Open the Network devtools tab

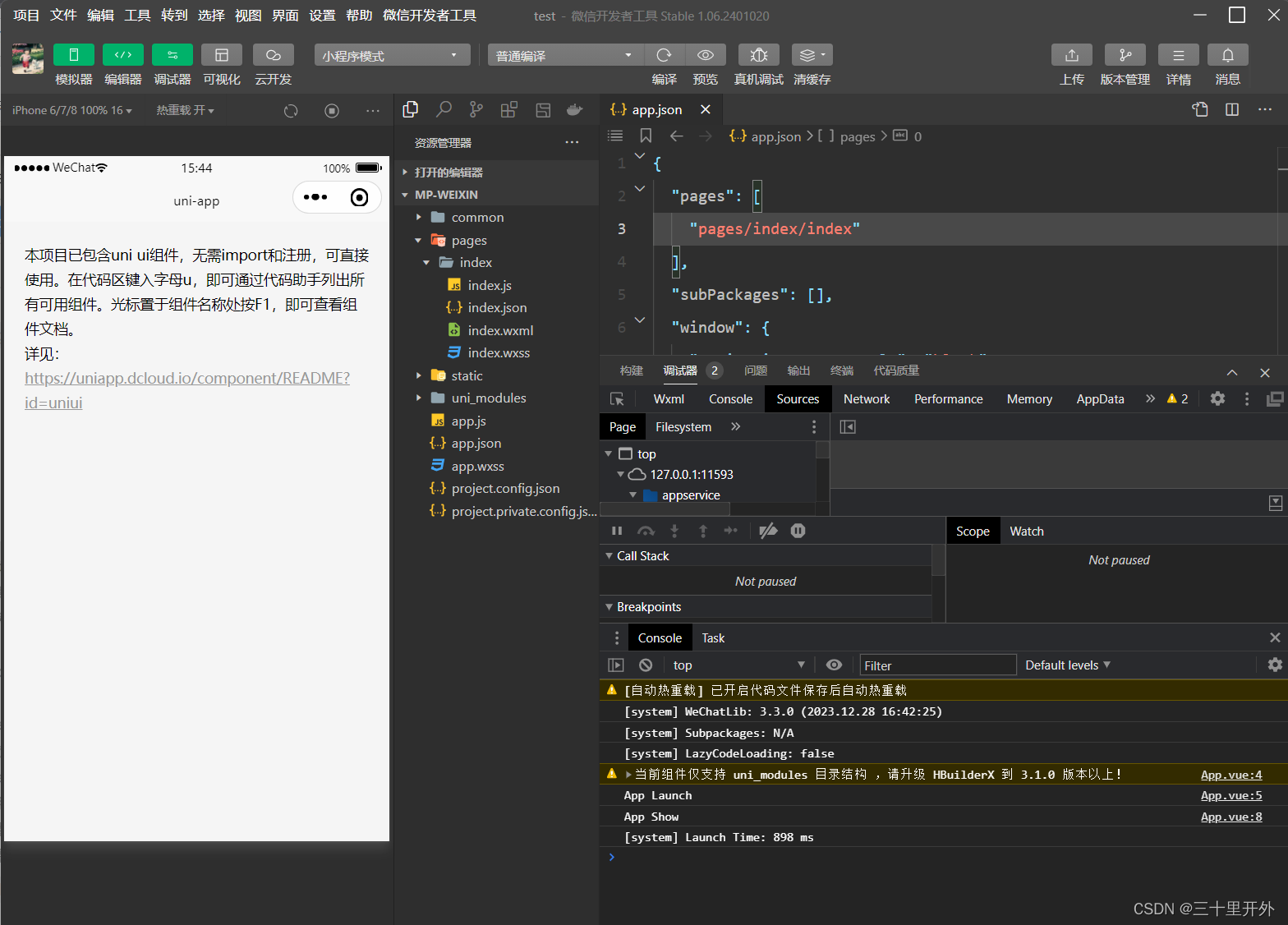(x=867, y=398)
